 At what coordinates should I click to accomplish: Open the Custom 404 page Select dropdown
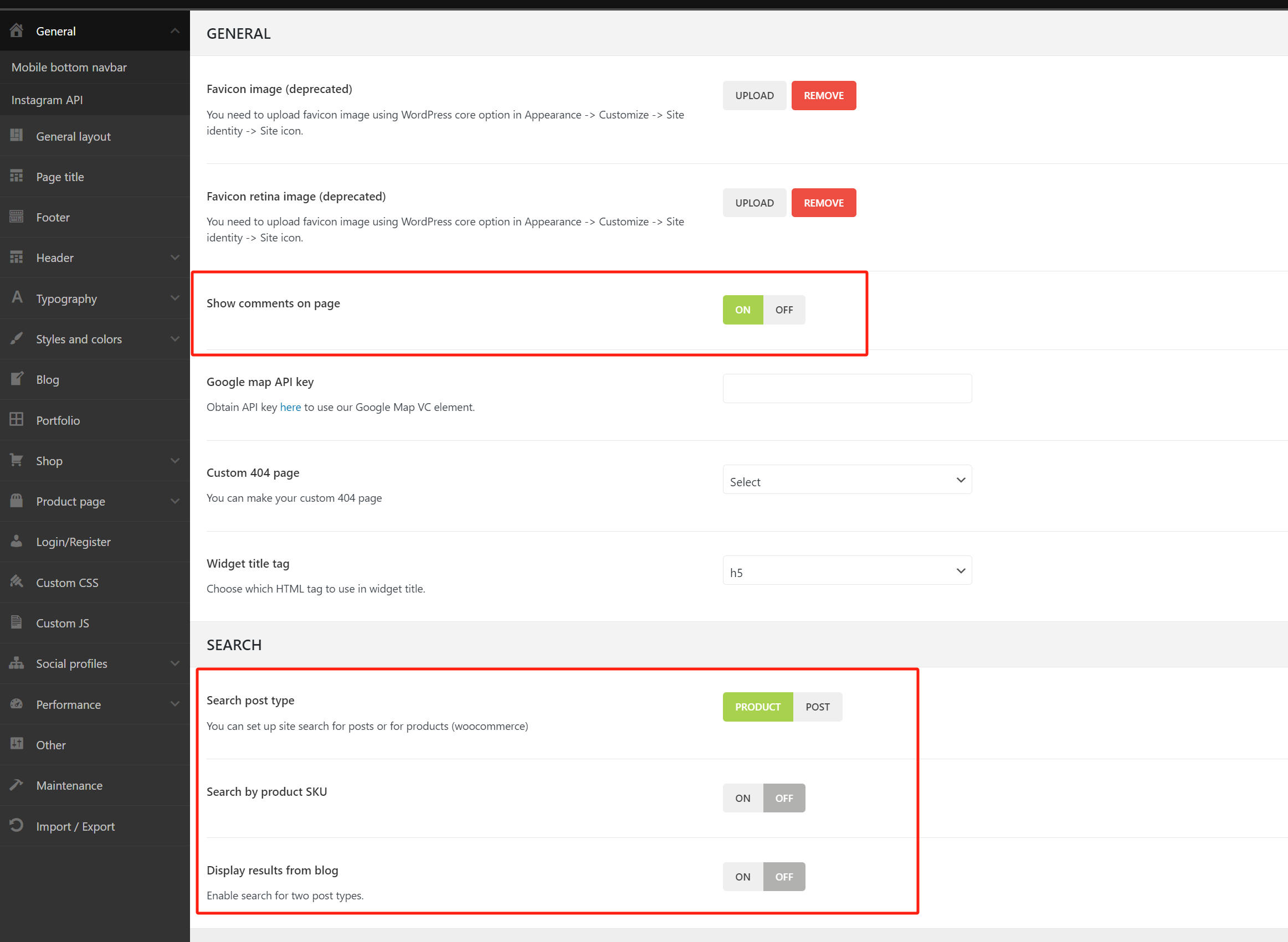click(x=846, y=480)
